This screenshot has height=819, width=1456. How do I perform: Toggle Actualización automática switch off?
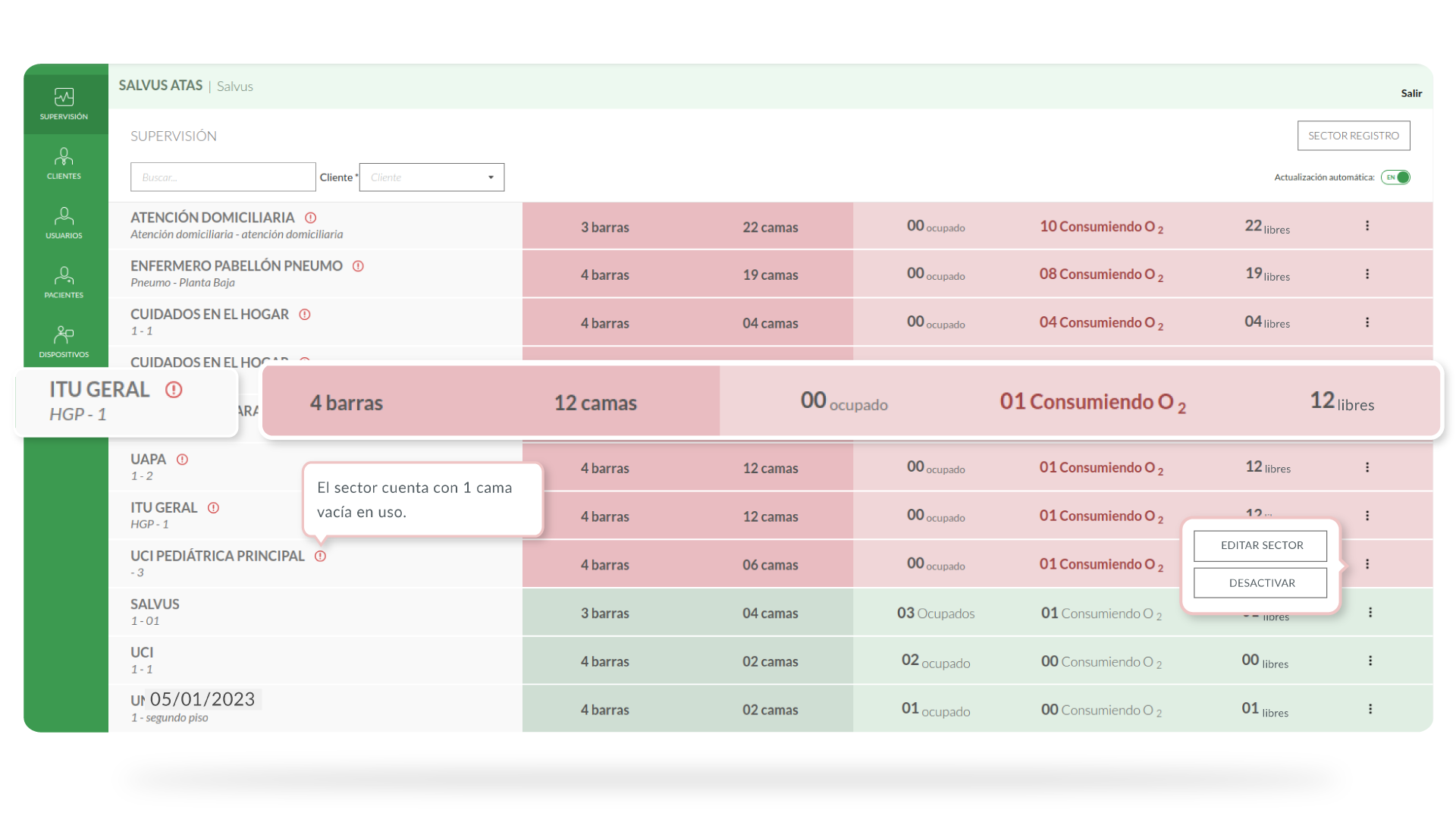coord(1395,177)
